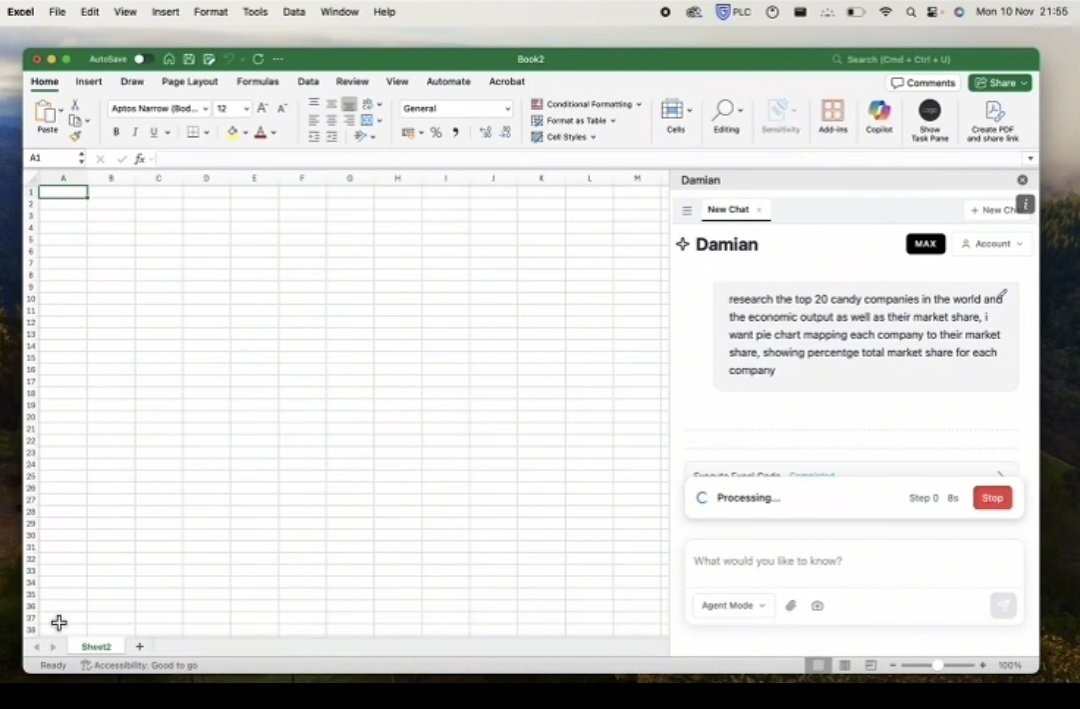Viewport: 1080px width, 709px height.
Task: Toggle the AutoSave switch
Action: point(143,59)
